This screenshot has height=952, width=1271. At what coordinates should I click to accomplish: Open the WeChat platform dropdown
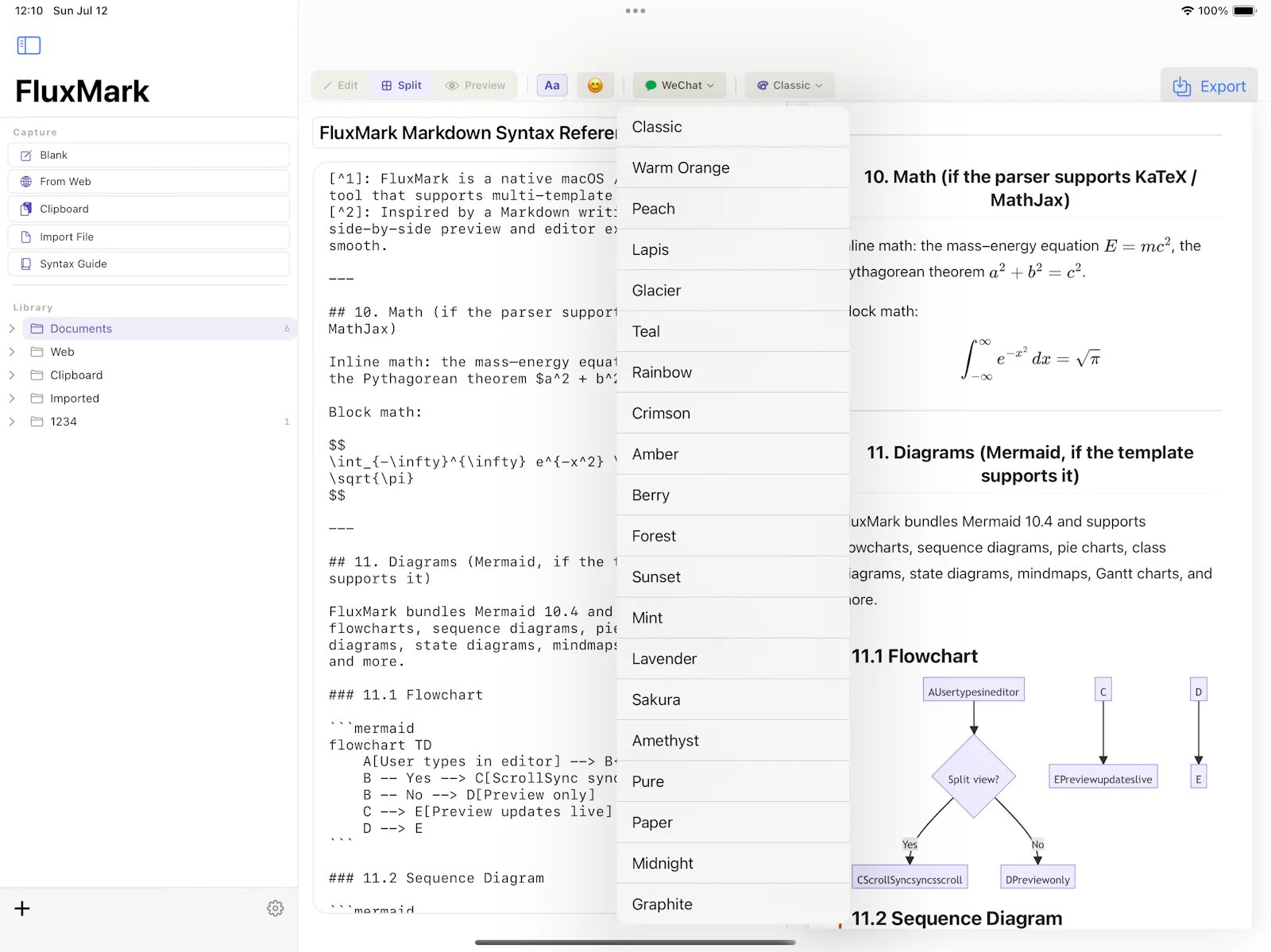[x=679, y=86]
